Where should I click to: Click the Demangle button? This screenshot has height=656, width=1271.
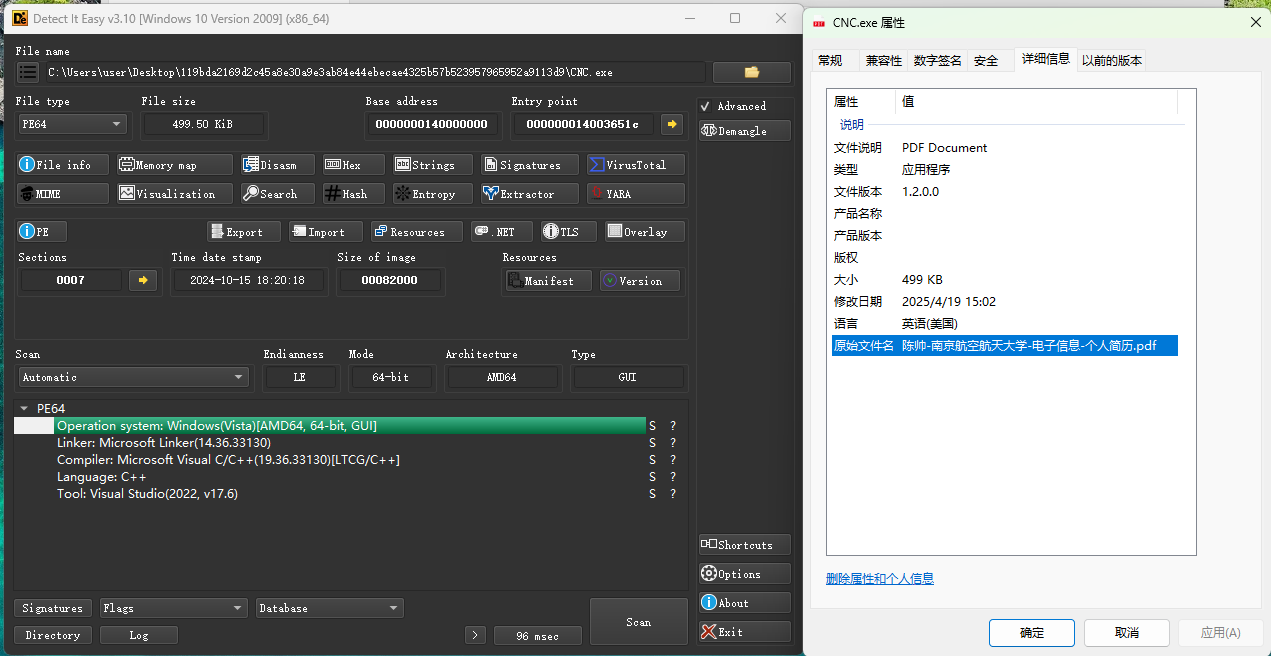[x=745, y=131]
